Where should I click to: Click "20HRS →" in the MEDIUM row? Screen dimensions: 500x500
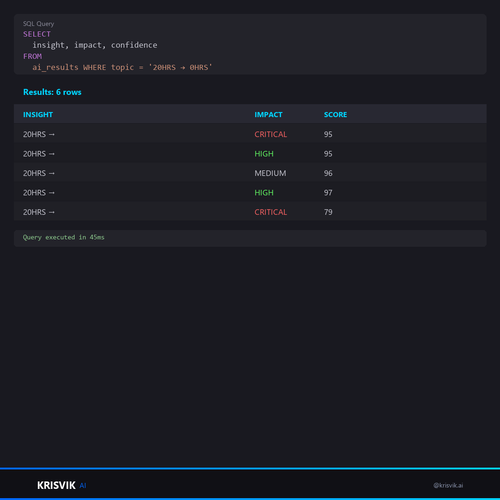pos(39,173)
